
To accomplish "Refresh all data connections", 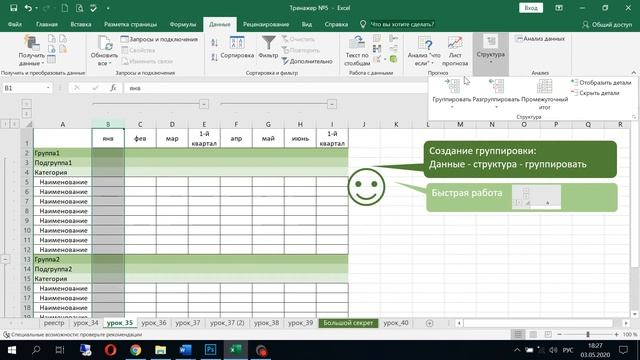I will 104,51.
